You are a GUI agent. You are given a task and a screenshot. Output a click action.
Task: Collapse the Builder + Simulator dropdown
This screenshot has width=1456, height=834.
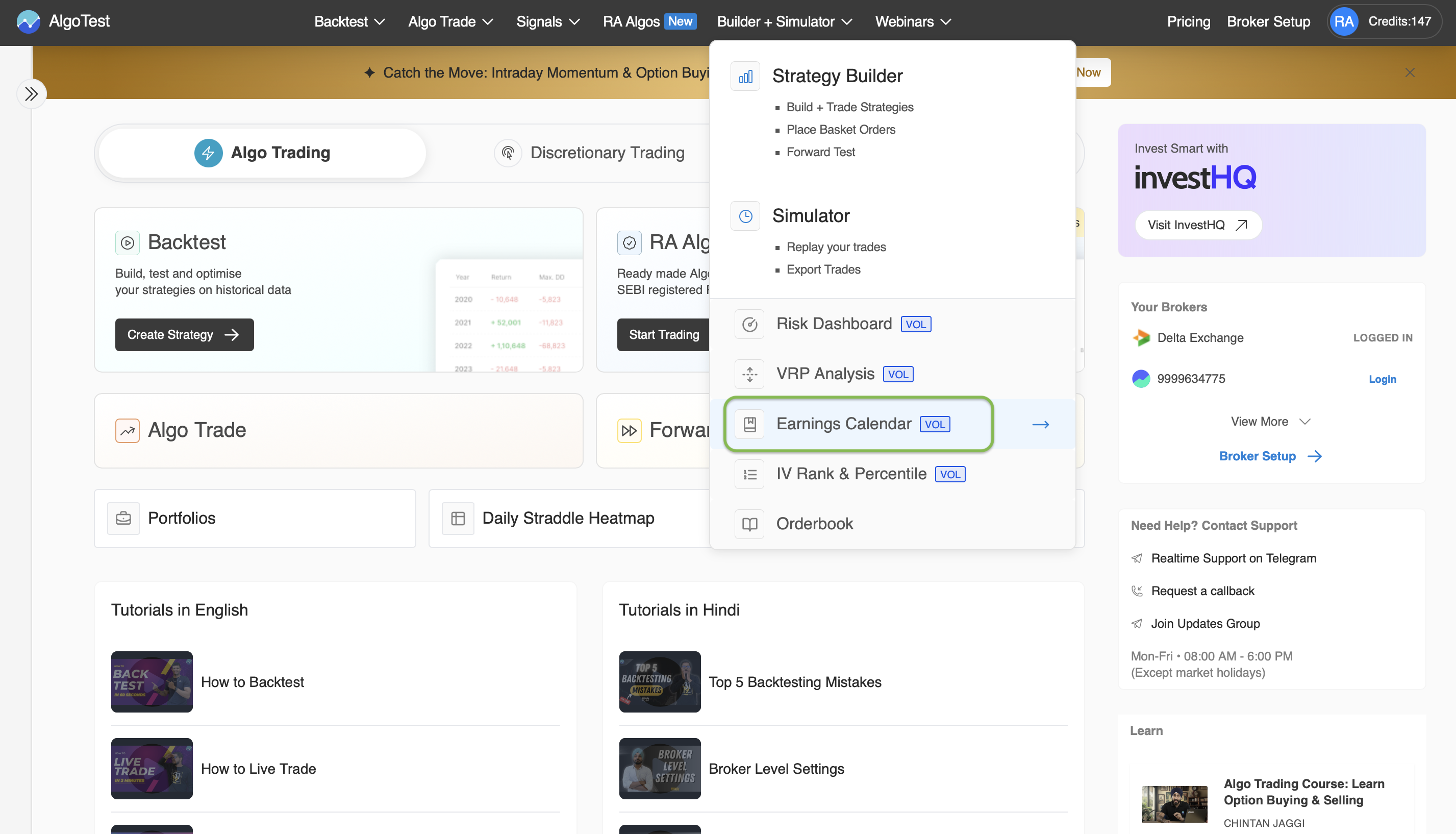tap(785, 22)
